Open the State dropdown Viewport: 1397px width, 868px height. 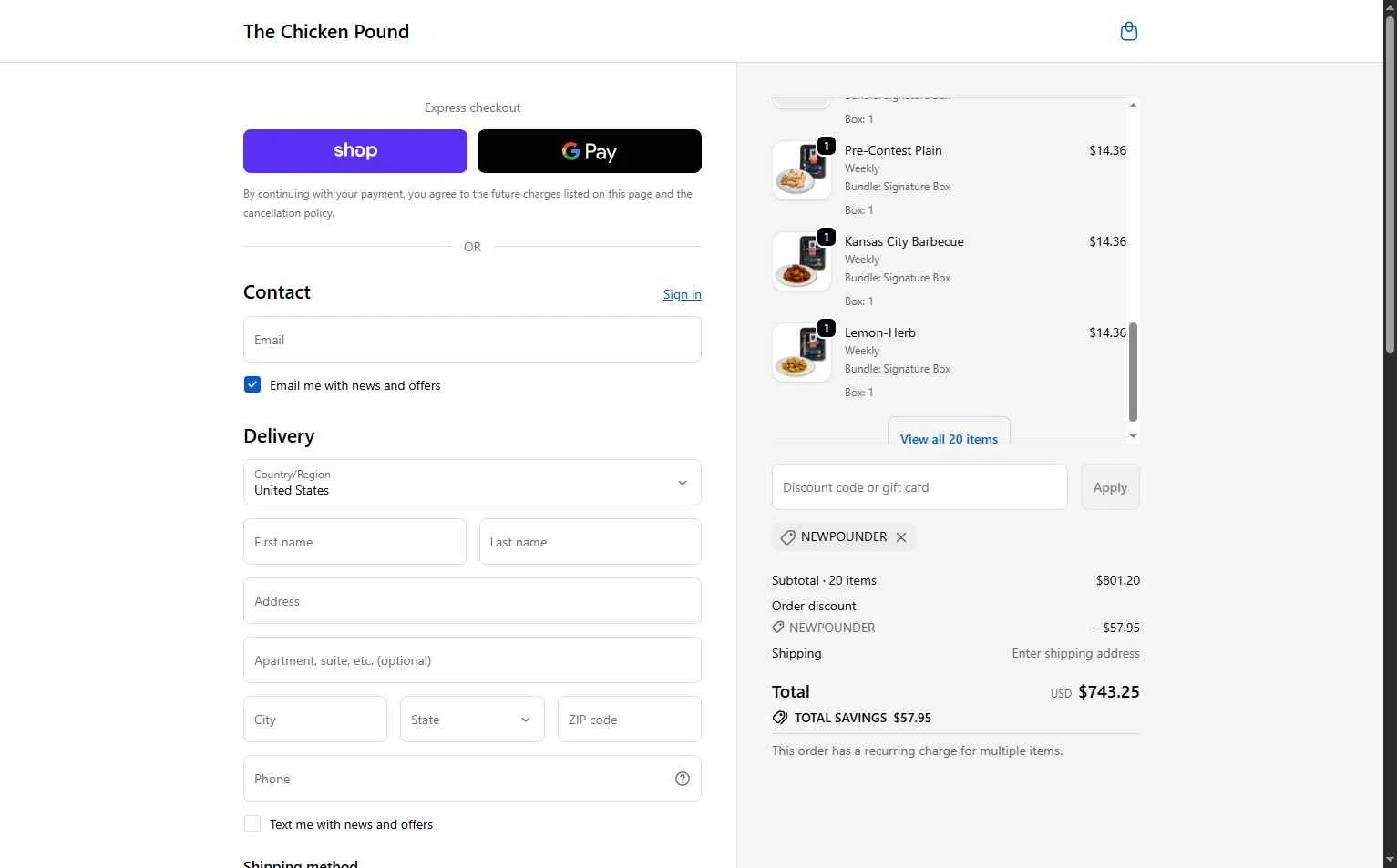click(x=472, y=720)
